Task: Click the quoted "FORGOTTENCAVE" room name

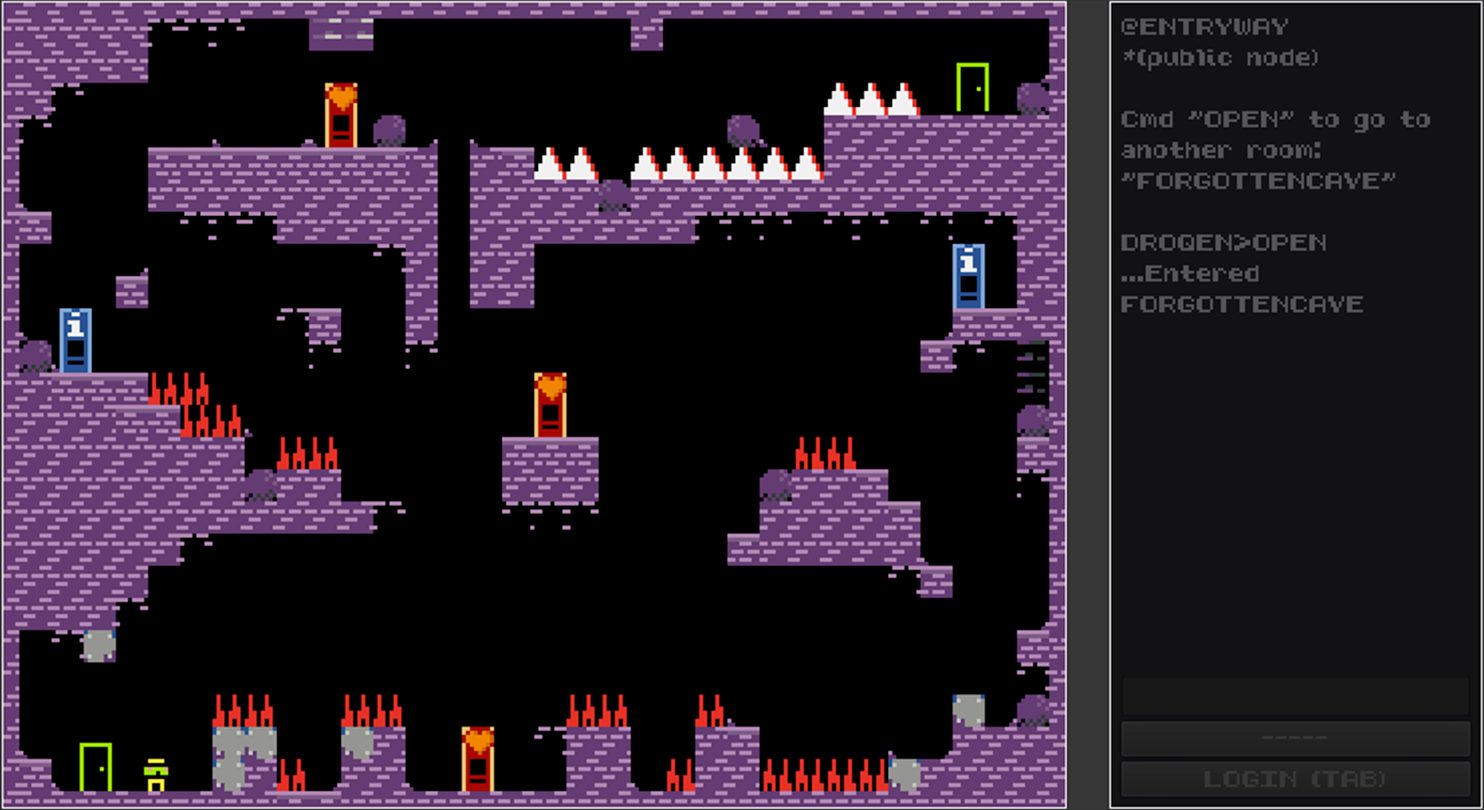Action: tap(1257, 181)
